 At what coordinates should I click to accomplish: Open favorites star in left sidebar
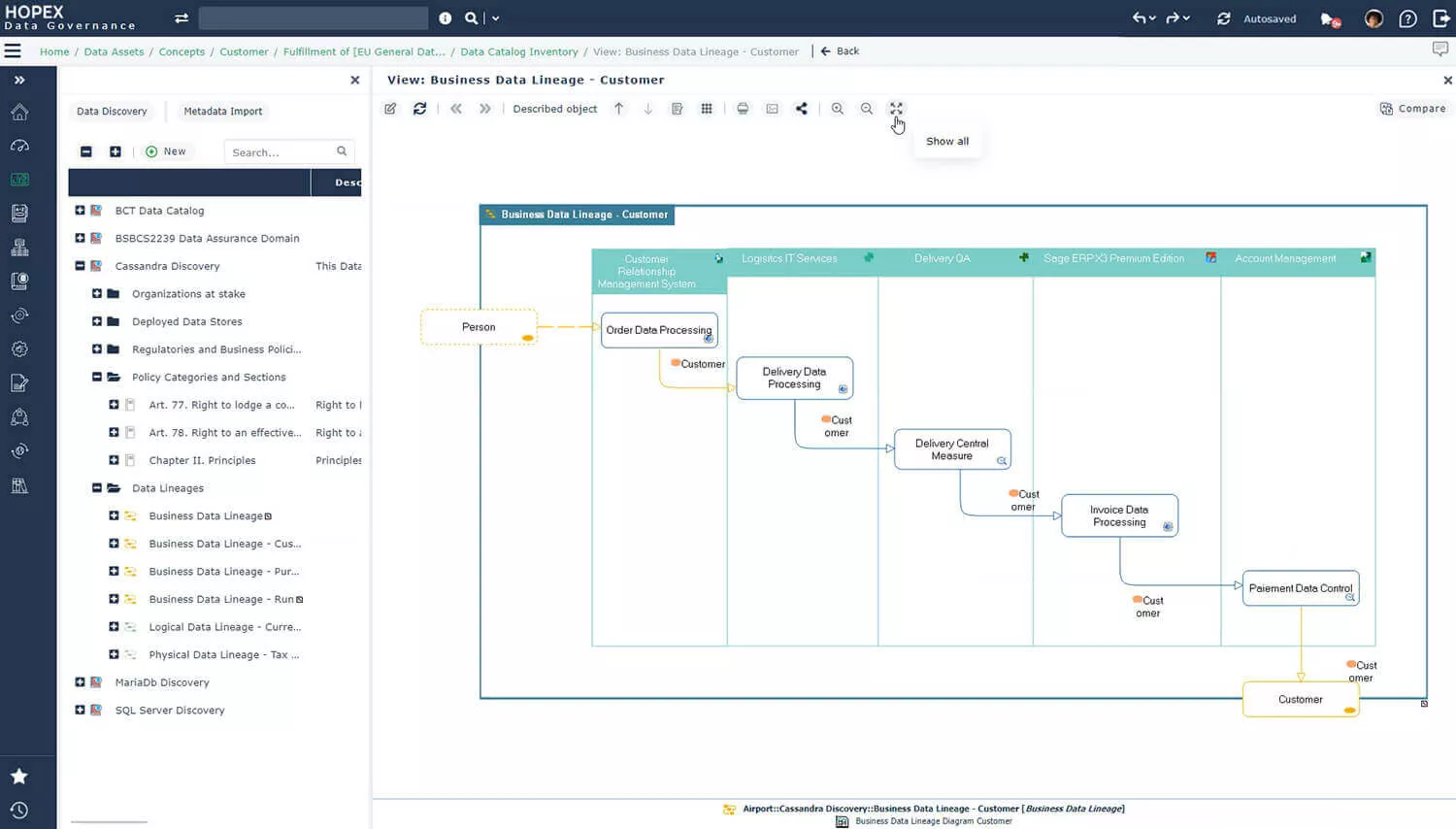click(x=19, y=777)
